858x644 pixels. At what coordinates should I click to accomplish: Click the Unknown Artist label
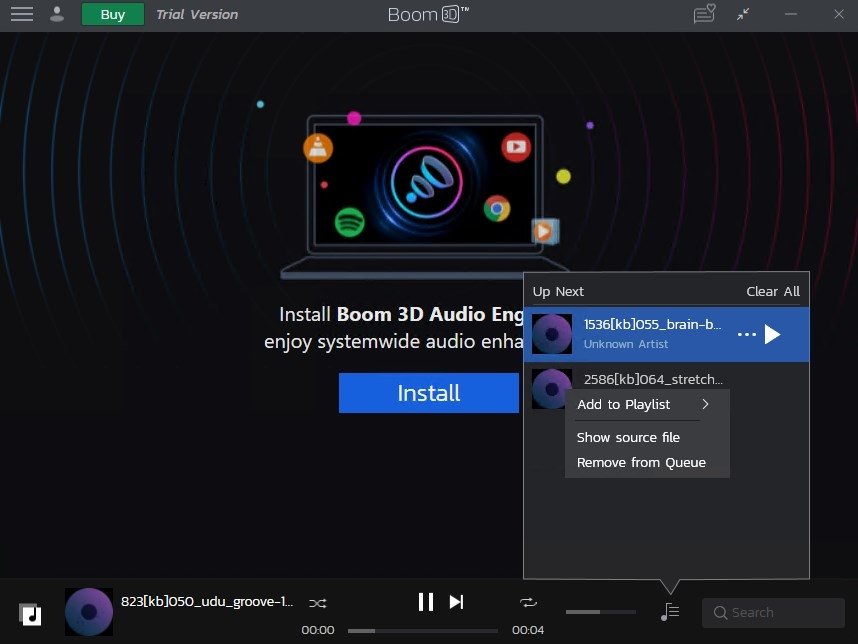pos(625,344)
